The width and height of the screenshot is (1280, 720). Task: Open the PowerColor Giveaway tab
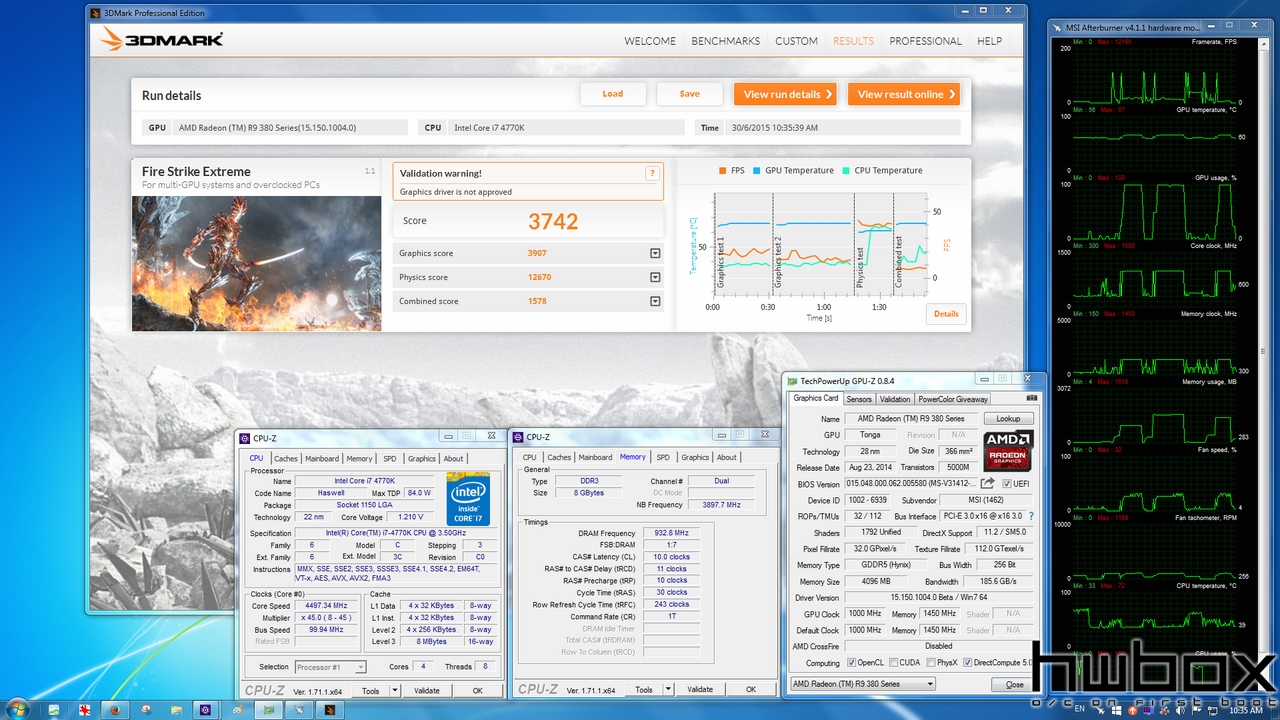pos(953,399)
